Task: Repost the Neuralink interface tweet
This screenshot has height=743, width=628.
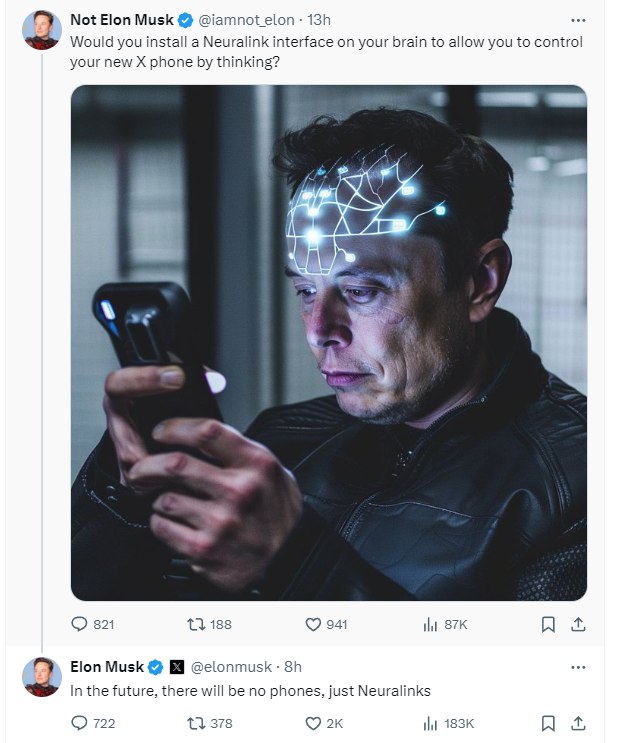Action: (209, 625)
